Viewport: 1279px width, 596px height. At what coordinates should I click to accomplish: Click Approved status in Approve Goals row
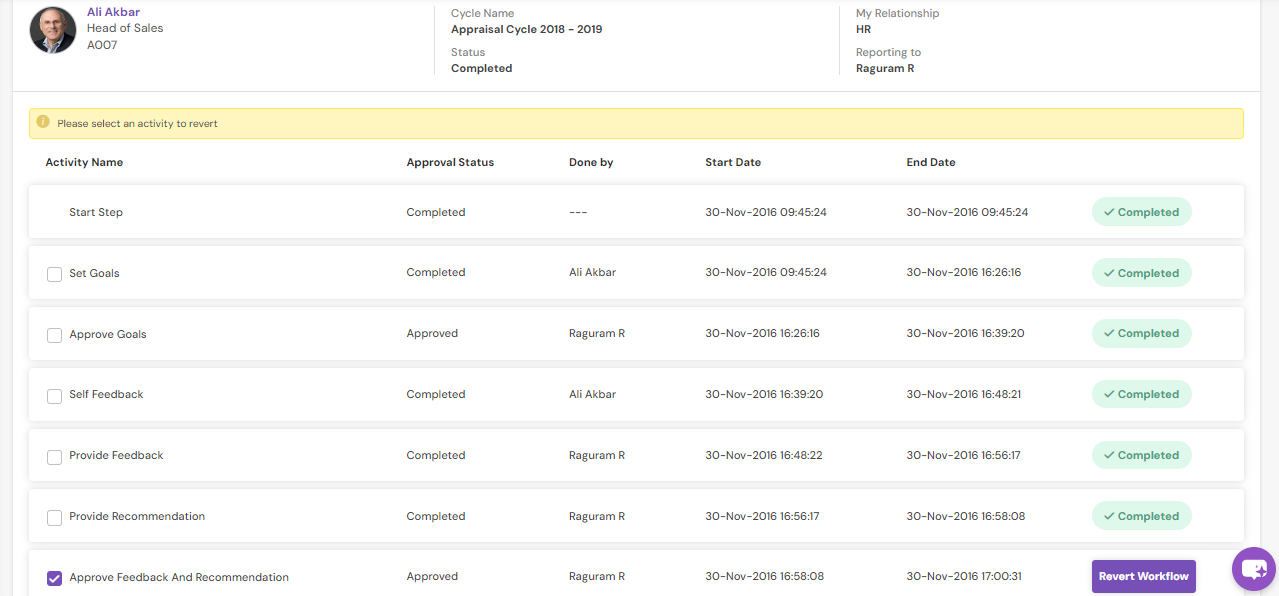[x=432, y=333]
